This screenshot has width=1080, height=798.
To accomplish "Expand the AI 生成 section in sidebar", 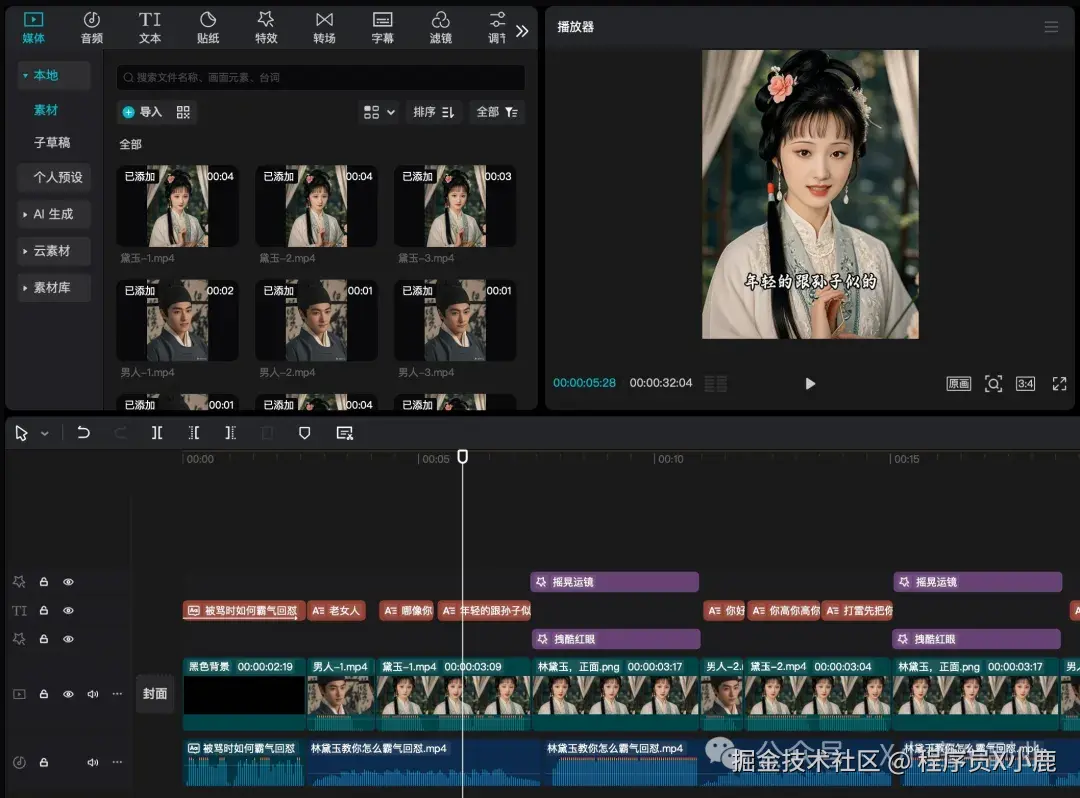I will 54,214.
